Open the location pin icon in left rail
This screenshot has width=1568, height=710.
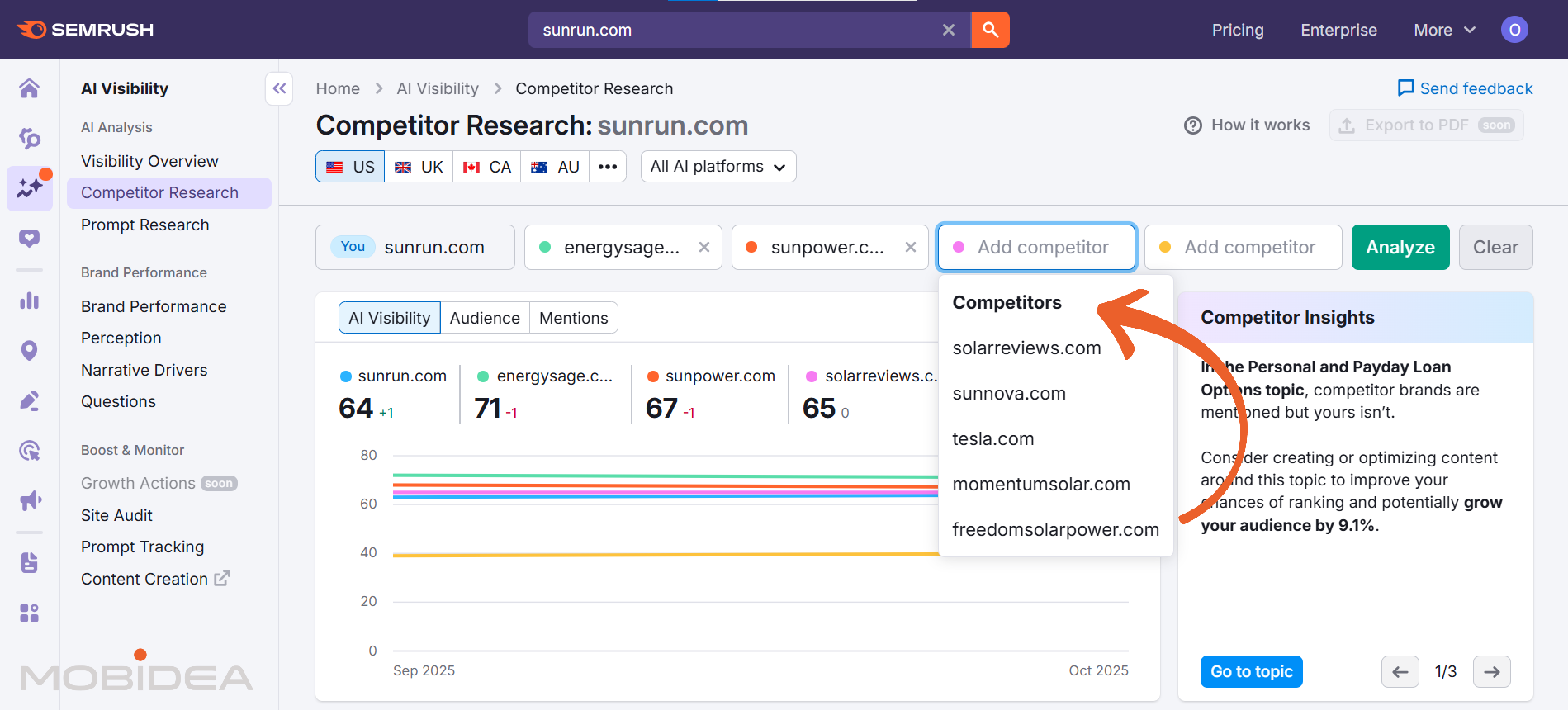(x=30, y=351)
